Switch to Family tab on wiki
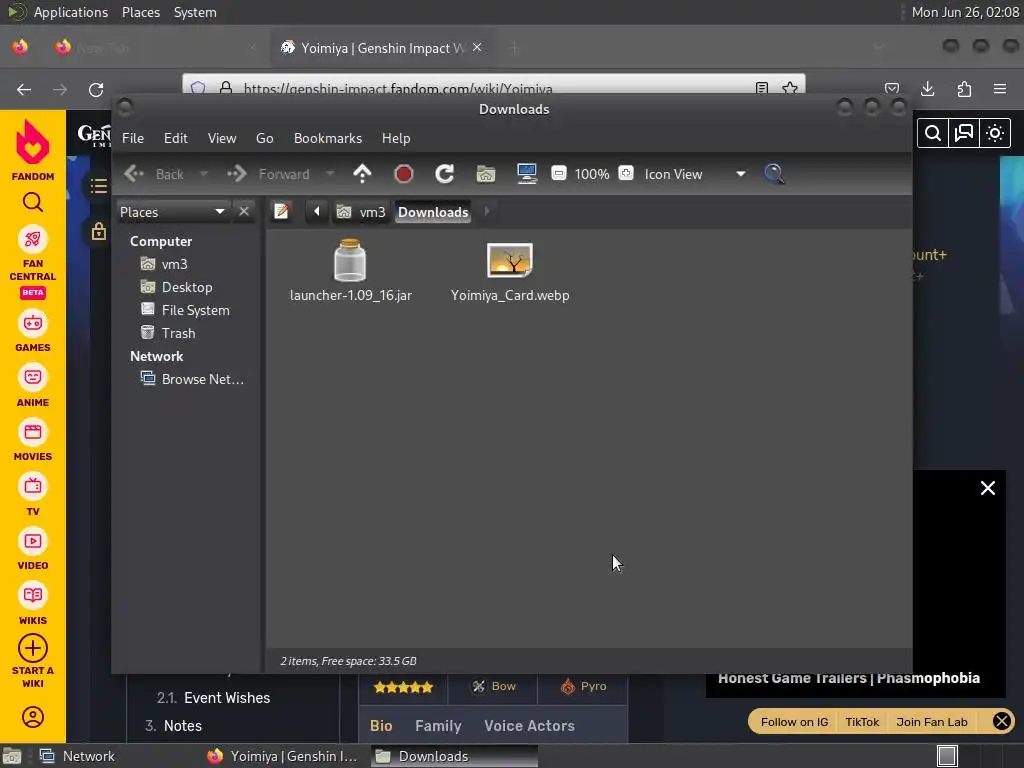The height and width of the screenshot is (768, 1024). coord(438,726)
